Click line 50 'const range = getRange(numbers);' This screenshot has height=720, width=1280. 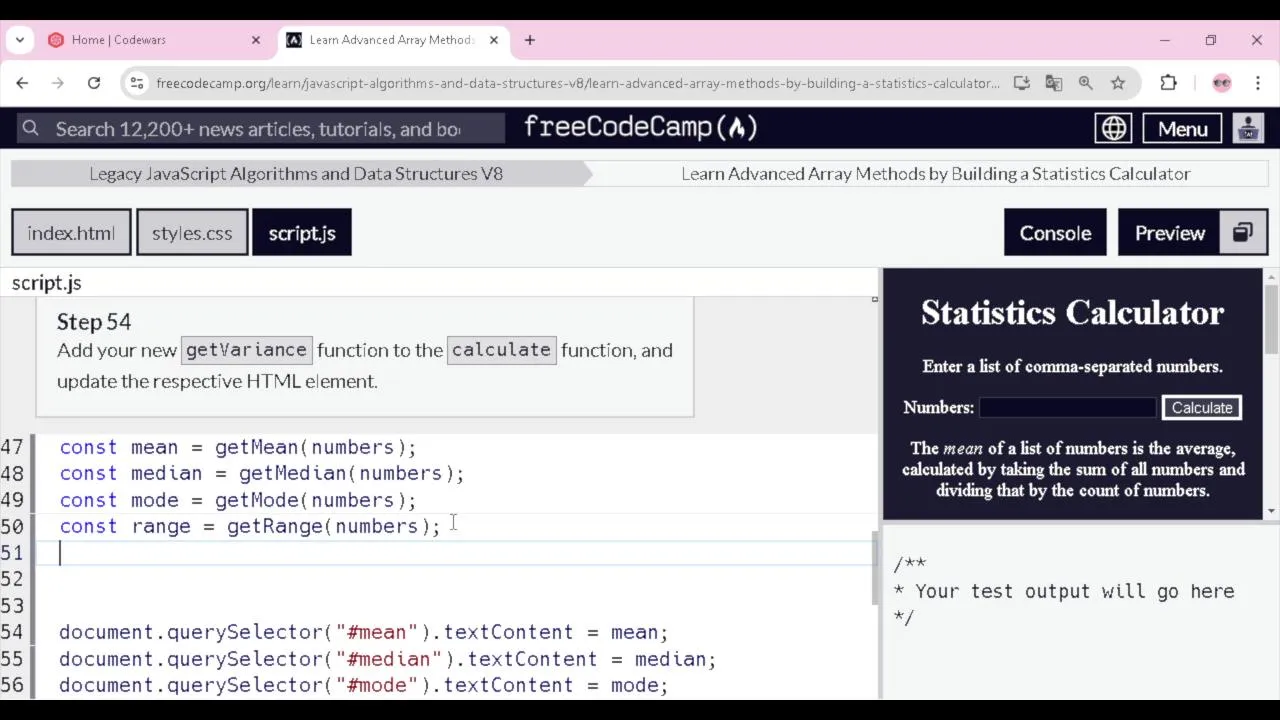click(x=249, y=526)
